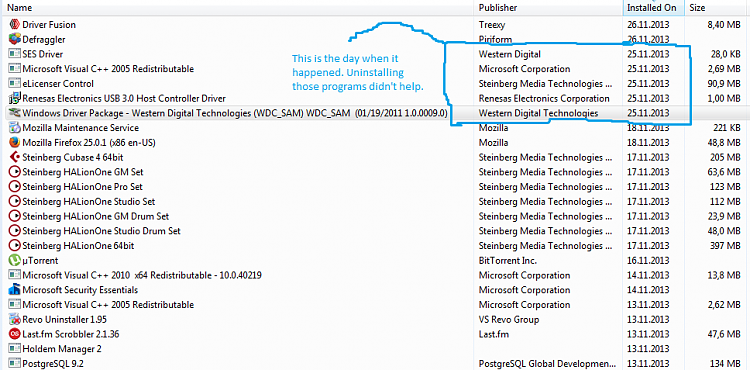Screen dimensions: 750x370
Task: Click the Mozilla Maintenance Service icon
Action: [15, 128]
